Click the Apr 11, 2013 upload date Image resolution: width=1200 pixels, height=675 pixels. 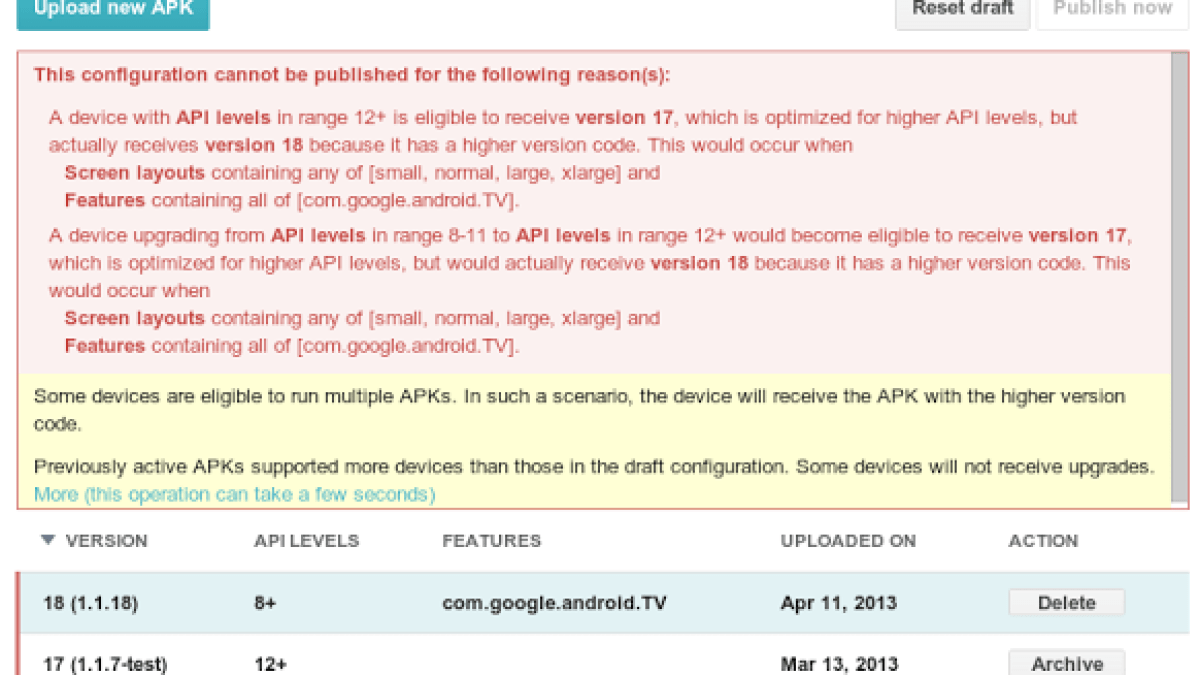coord(838,603)
